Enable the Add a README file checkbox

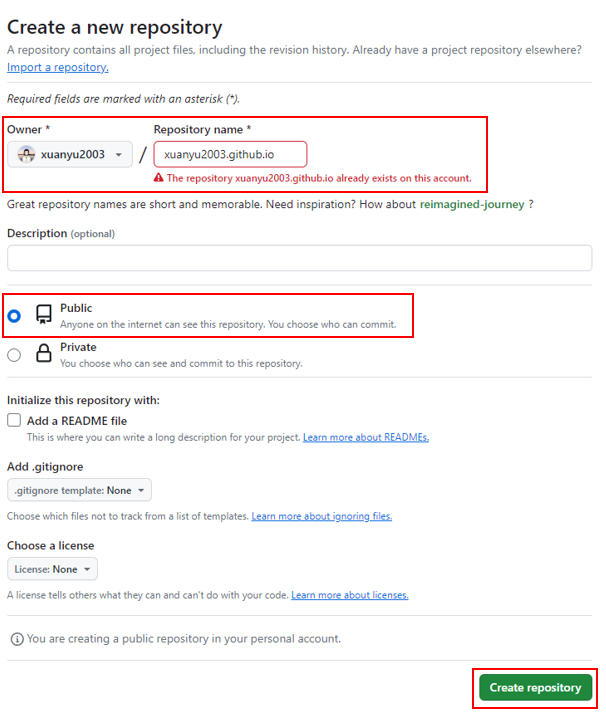pos(14,421)
